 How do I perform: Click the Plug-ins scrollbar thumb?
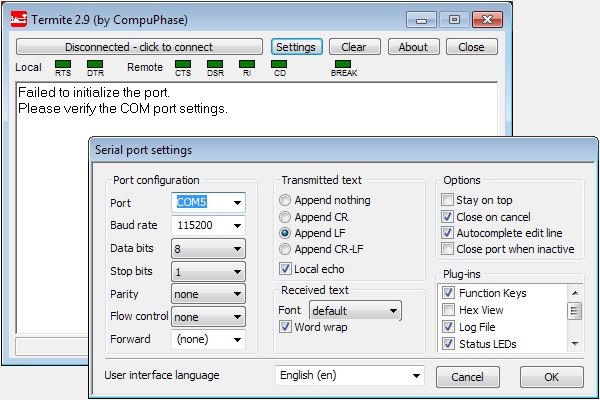coord(575,311)
